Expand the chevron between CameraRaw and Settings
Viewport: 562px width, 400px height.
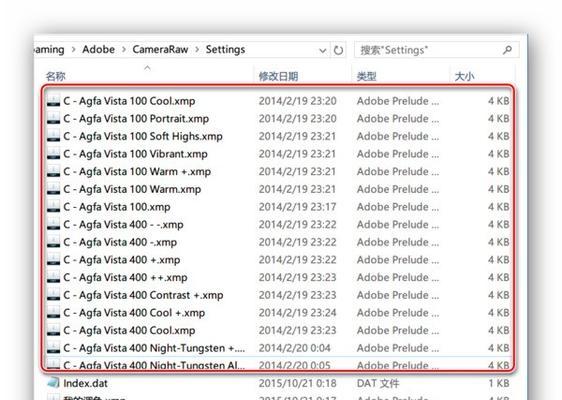197,49
